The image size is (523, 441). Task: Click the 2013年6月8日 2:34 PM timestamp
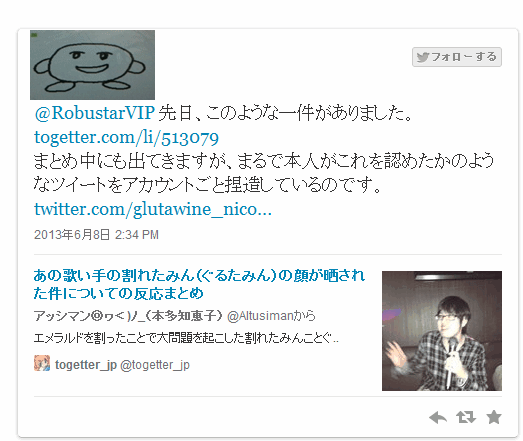coord(96,235)
